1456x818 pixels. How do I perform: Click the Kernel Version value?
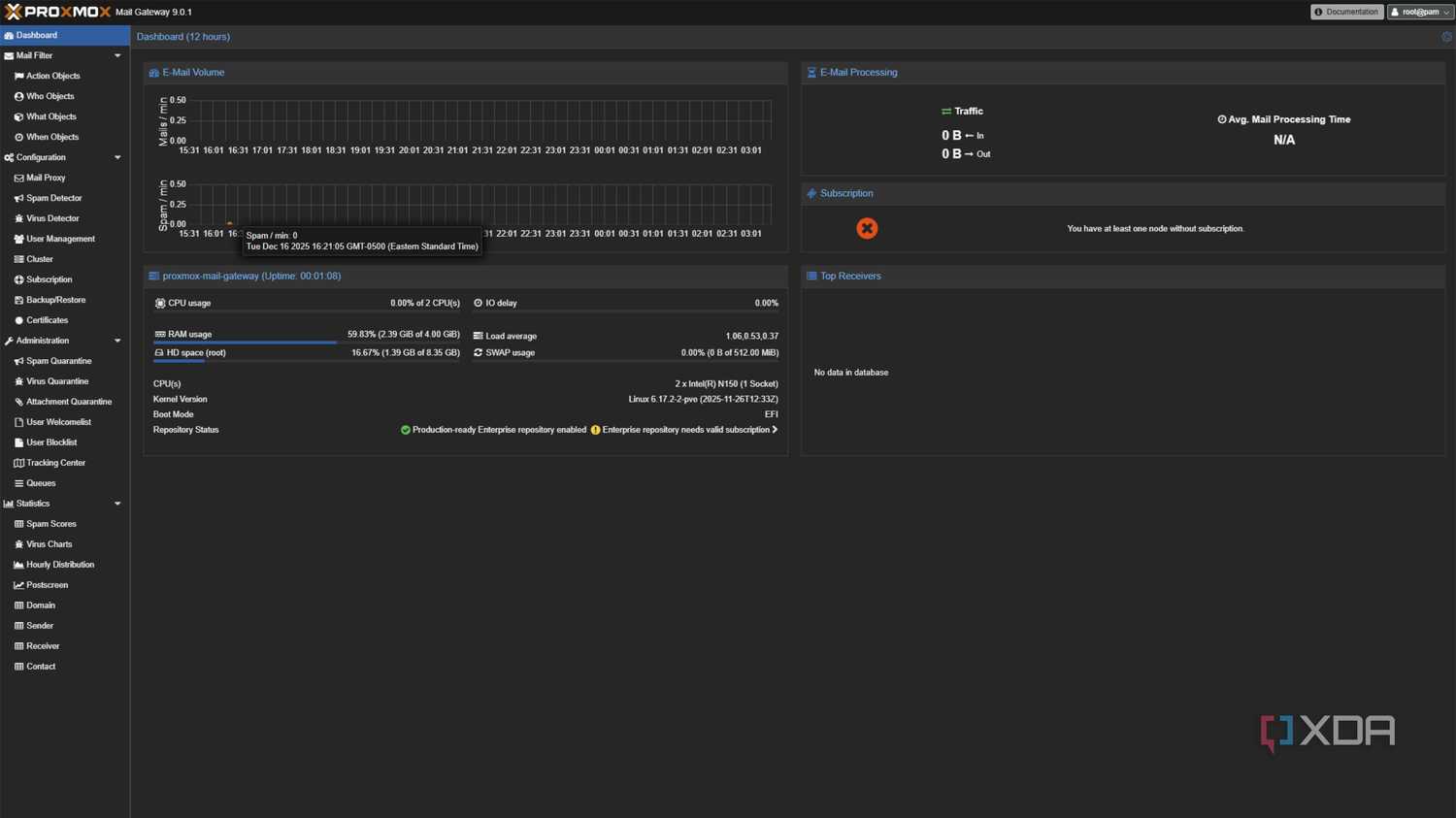(x=703, y=399)
